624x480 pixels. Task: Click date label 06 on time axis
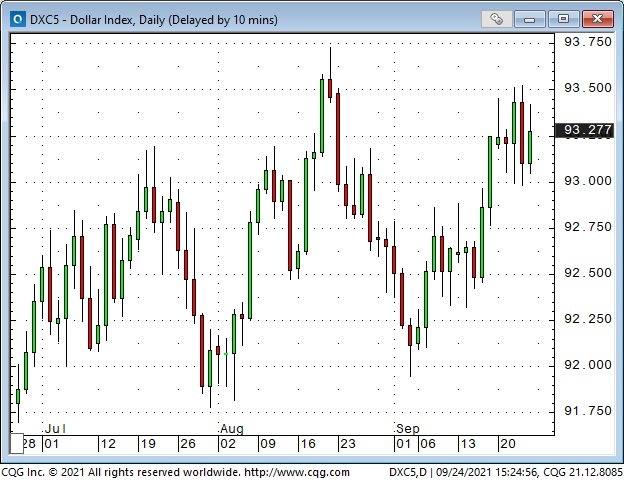[x=428, y=444]
